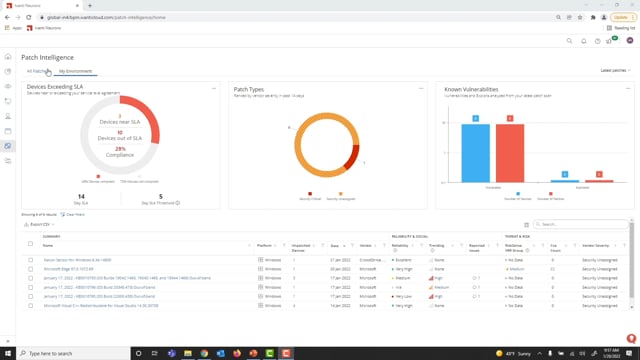Click the taskbar Type here to search box
This screenshot has height=360, width=640.
(73, 353)
